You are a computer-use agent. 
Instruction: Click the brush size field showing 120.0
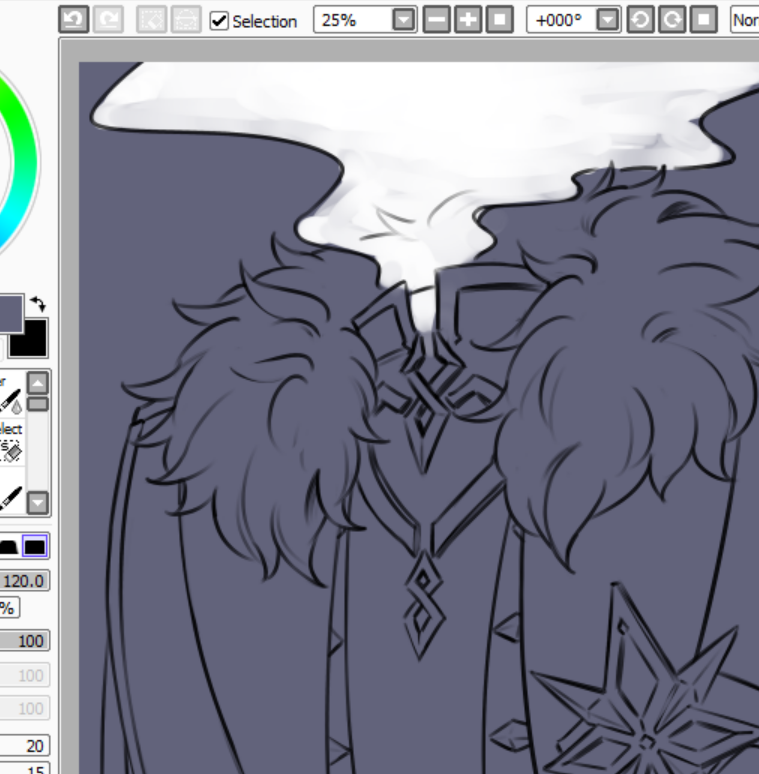pos(24,581)
